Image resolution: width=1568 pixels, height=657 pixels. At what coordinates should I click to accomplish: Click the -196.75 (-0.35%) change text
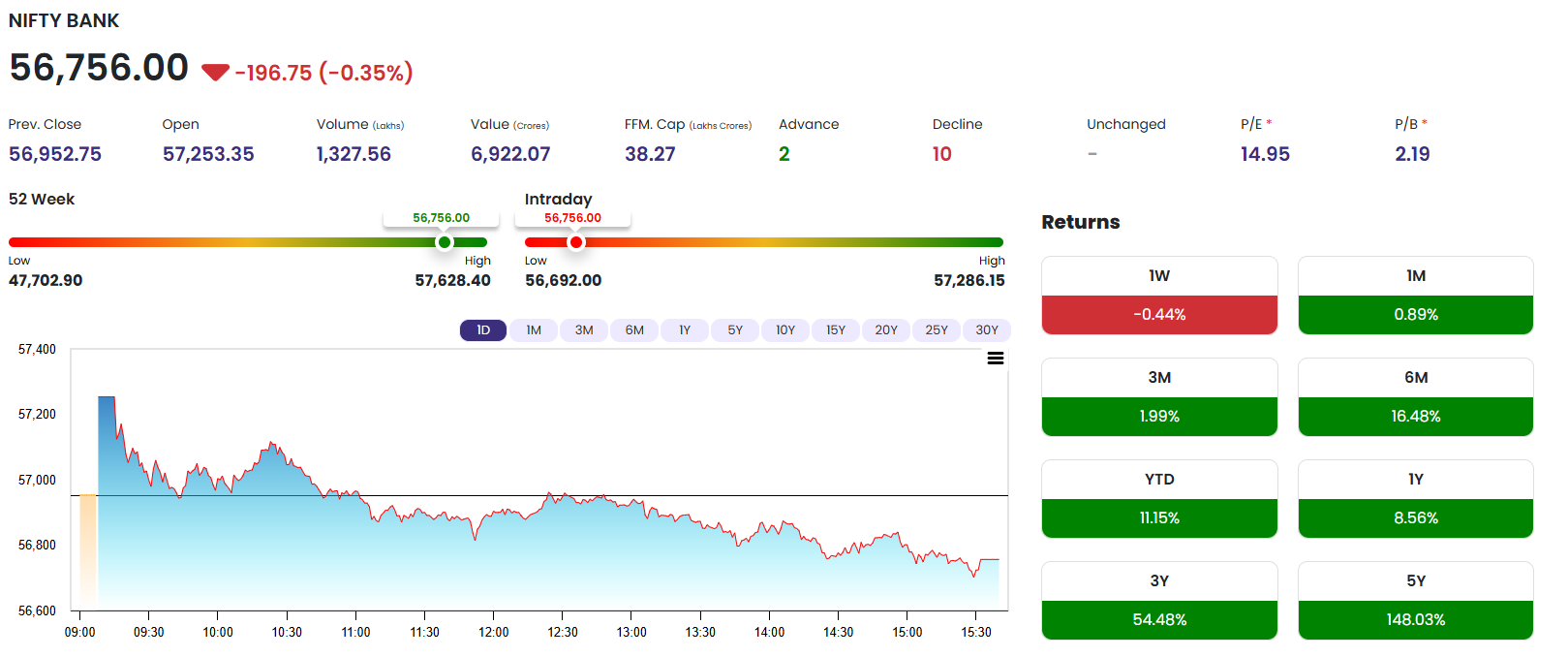click(323, 73)
